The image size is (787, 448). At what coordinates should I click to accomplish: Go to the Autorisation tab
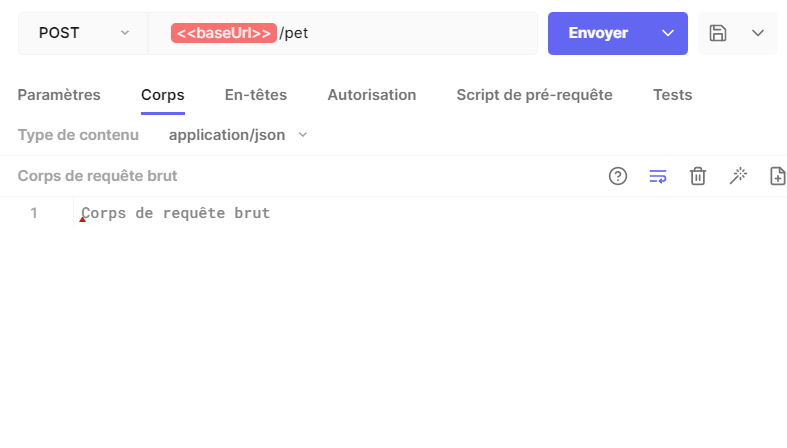tap(372, 95)
